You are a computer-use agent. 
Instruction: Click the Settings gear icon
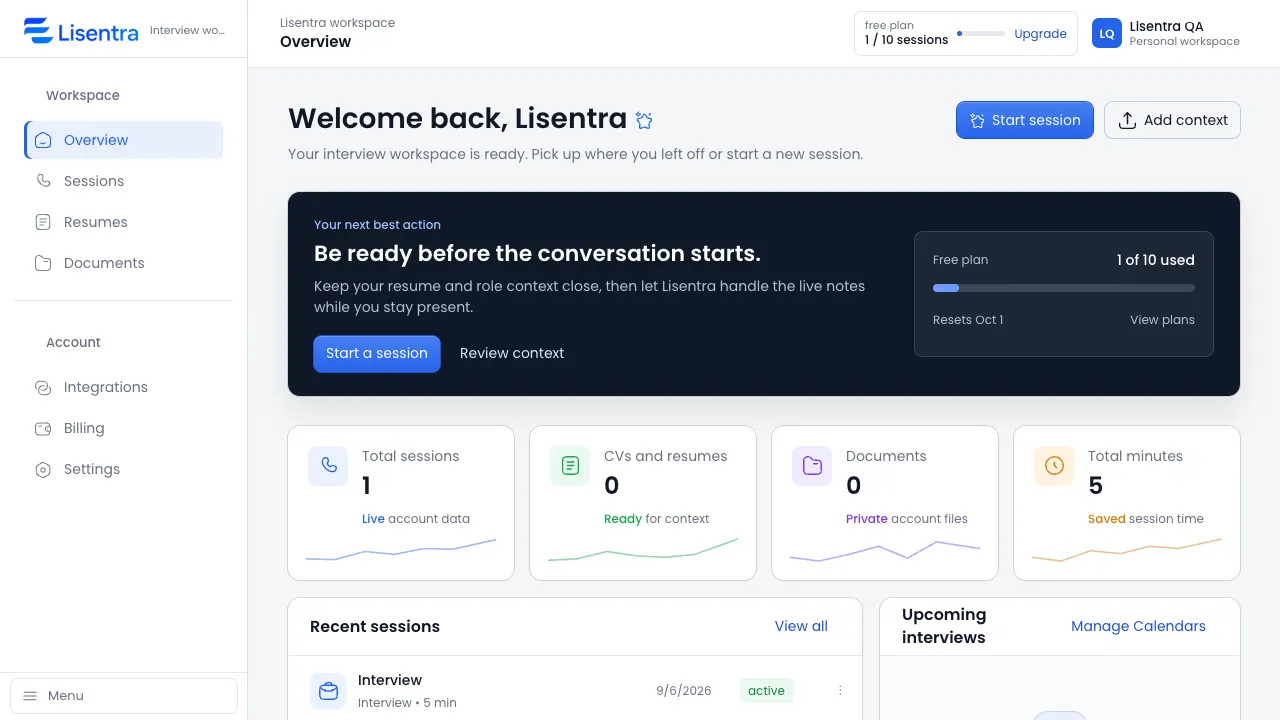click(x=43, y=469)
